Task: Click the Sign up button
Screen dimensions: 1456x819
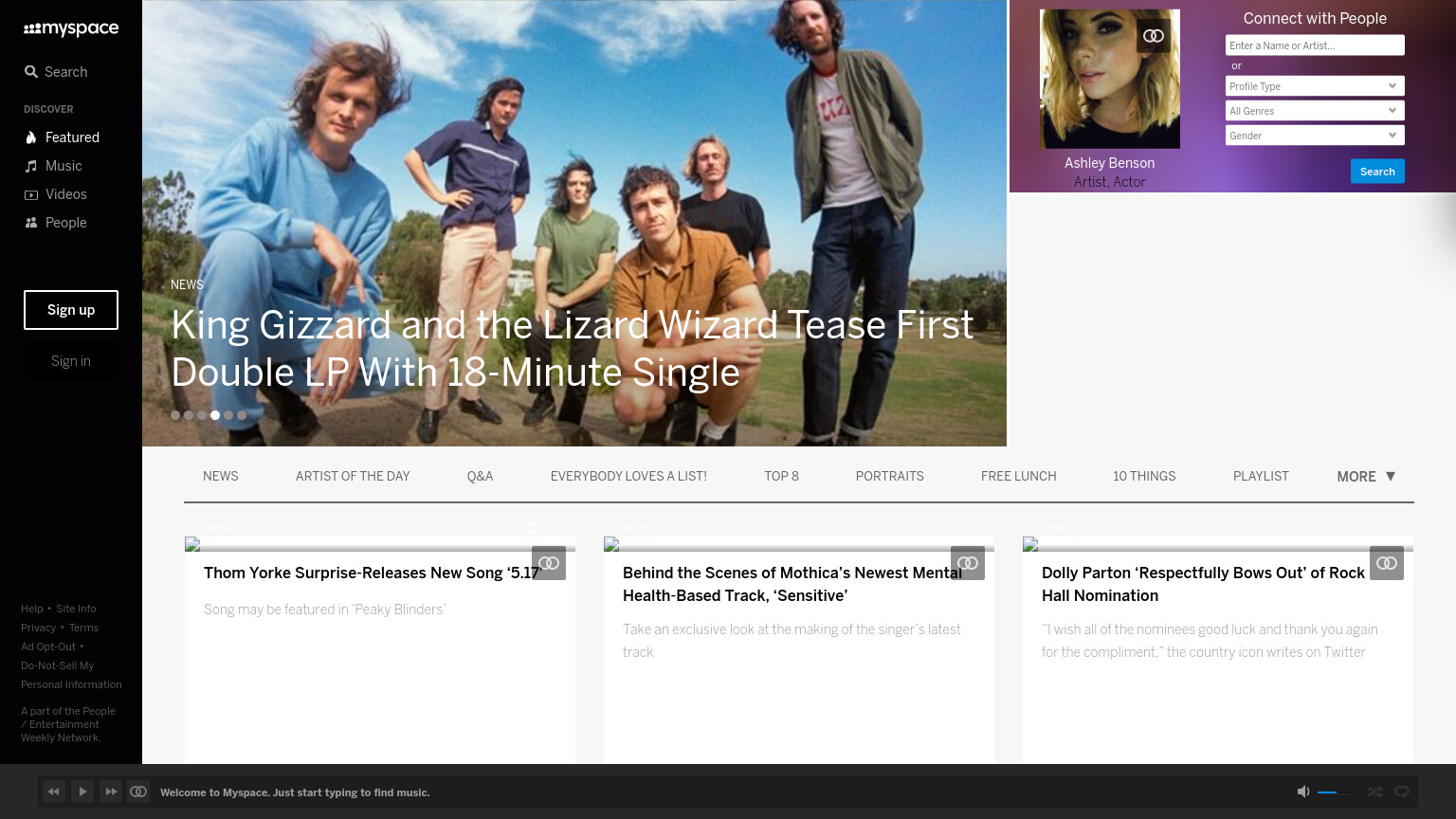Action: pos(71,310)
